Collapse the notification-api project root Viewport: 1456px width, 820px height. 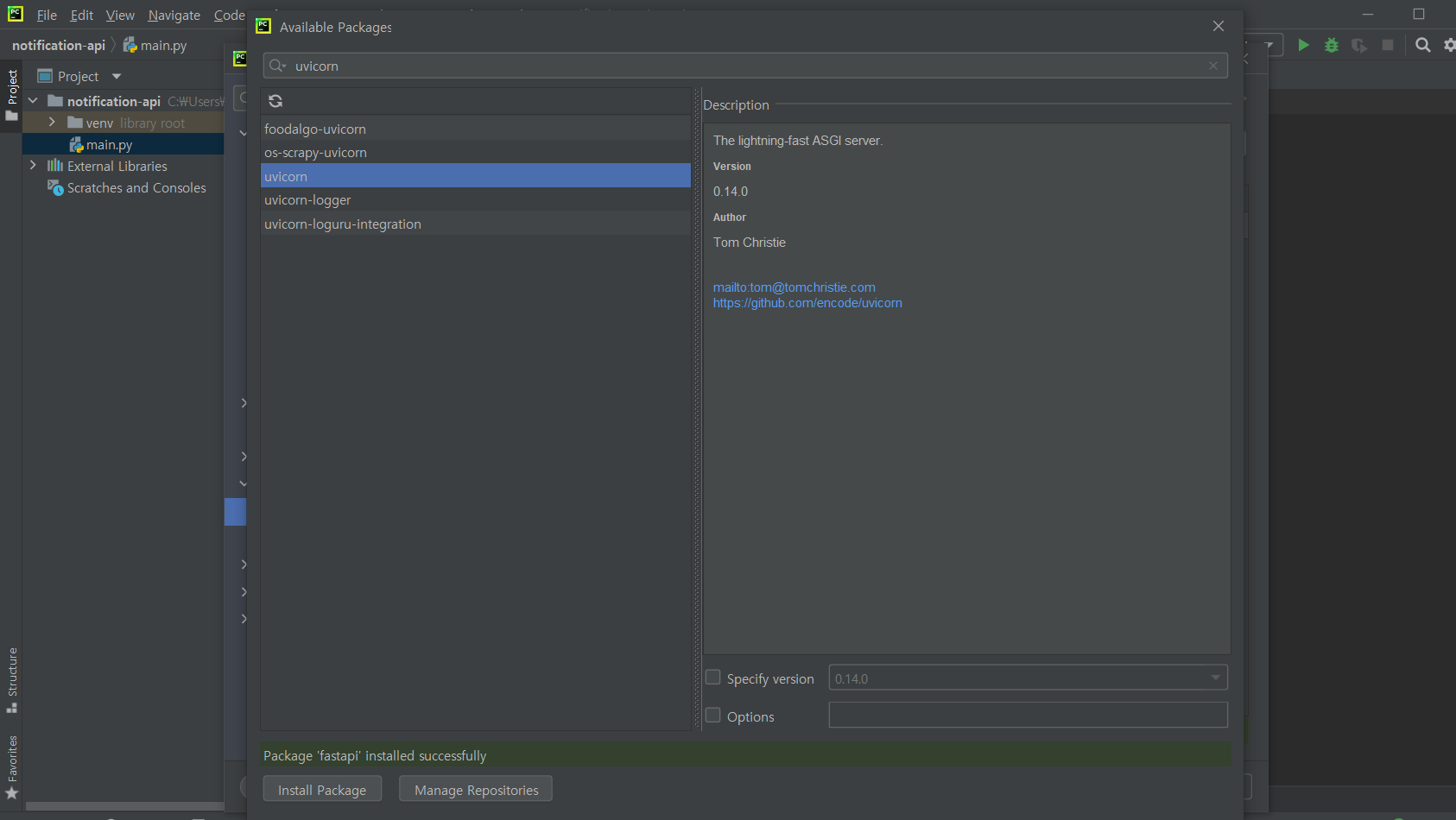point(33,101)
